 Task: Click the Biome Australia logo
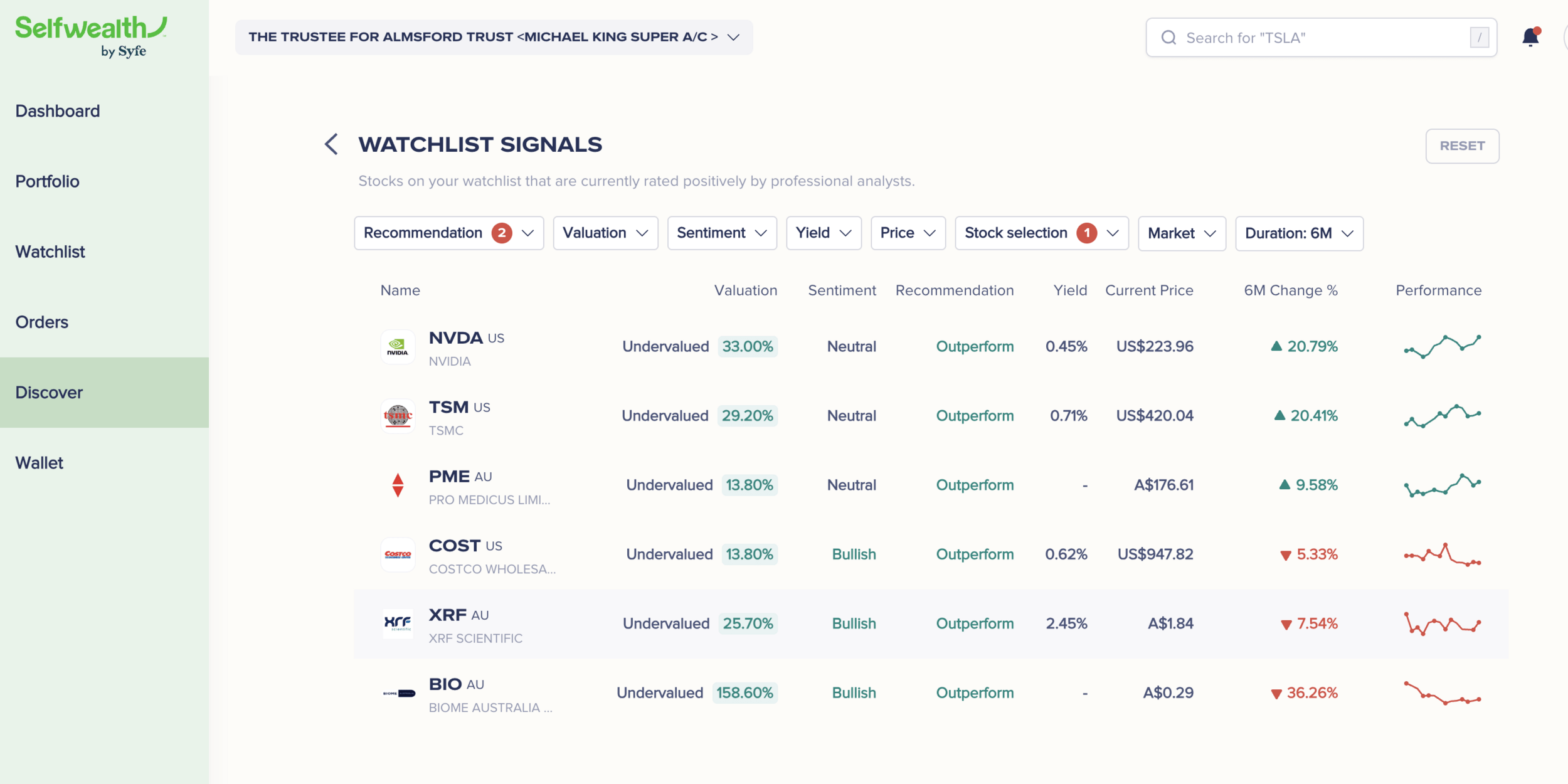coord(398,693)
